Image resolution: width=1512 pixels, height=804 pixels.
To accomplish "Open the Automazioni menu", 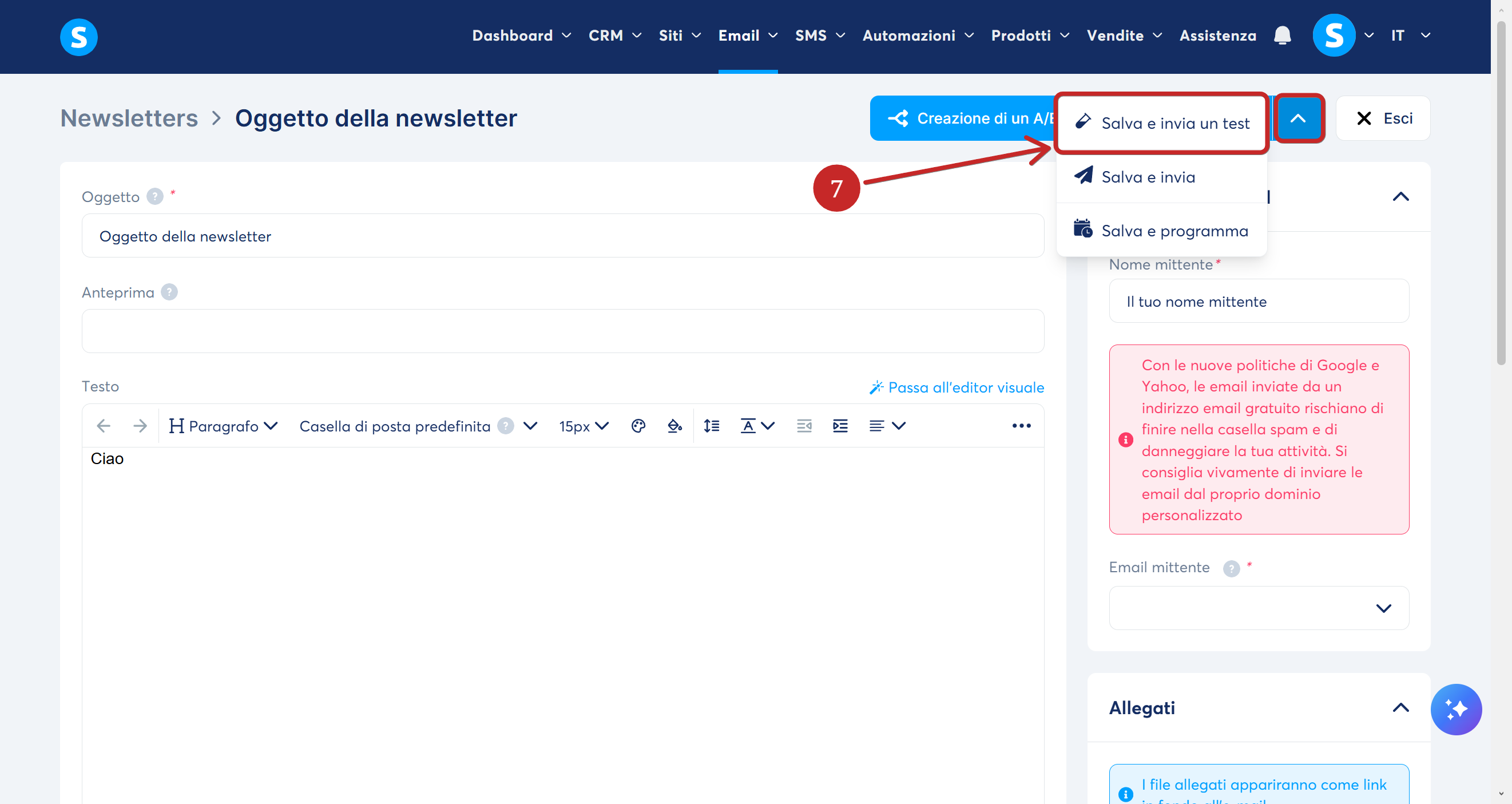I will pyautogui.click(x=918, y=36).
